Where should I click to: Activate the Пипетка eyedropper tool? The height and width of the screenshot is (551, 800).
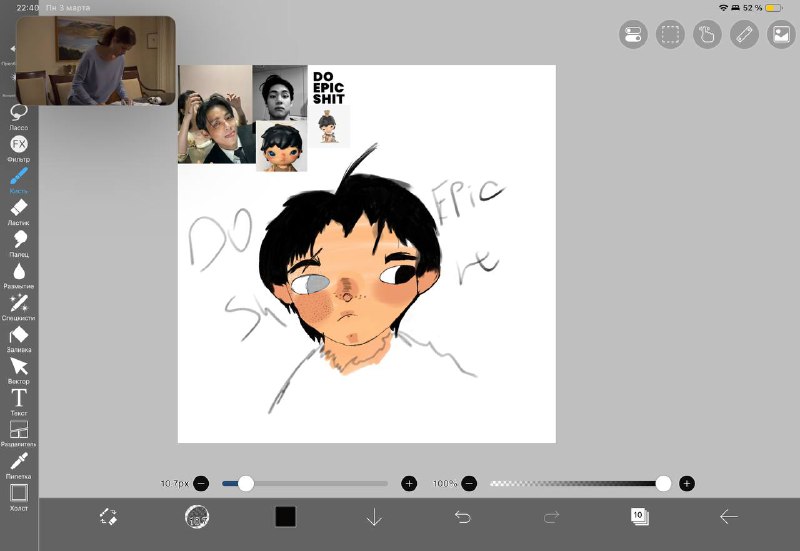(18, 462)
